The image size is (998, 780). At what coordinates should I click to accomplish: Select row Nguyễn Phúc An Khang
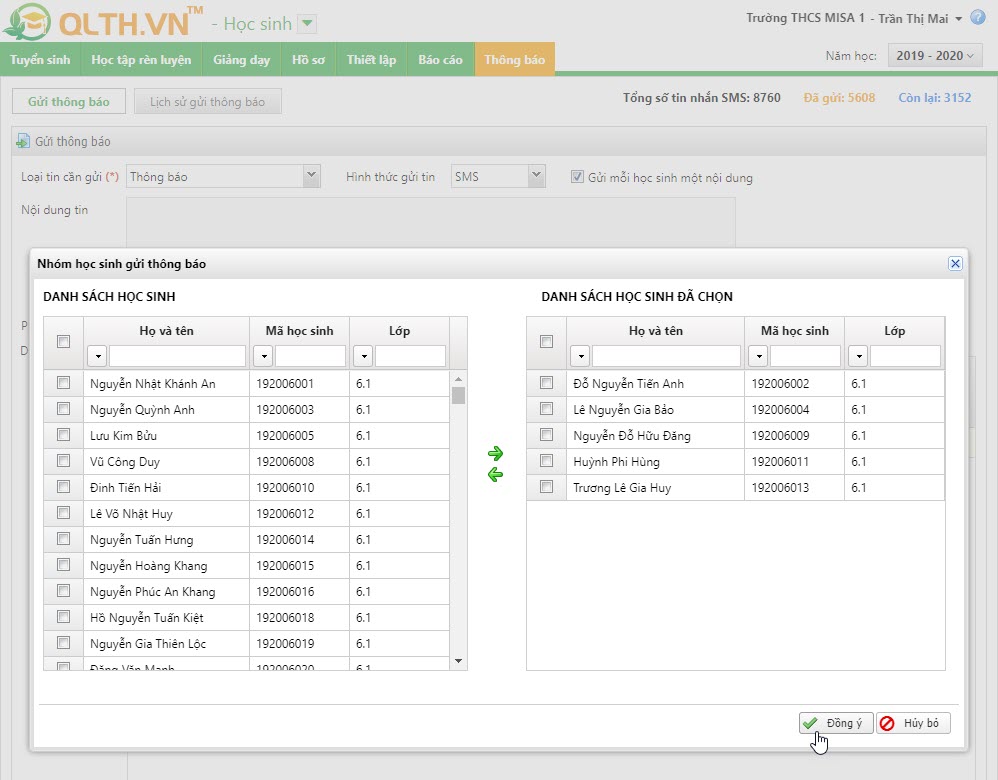[246, 592]
